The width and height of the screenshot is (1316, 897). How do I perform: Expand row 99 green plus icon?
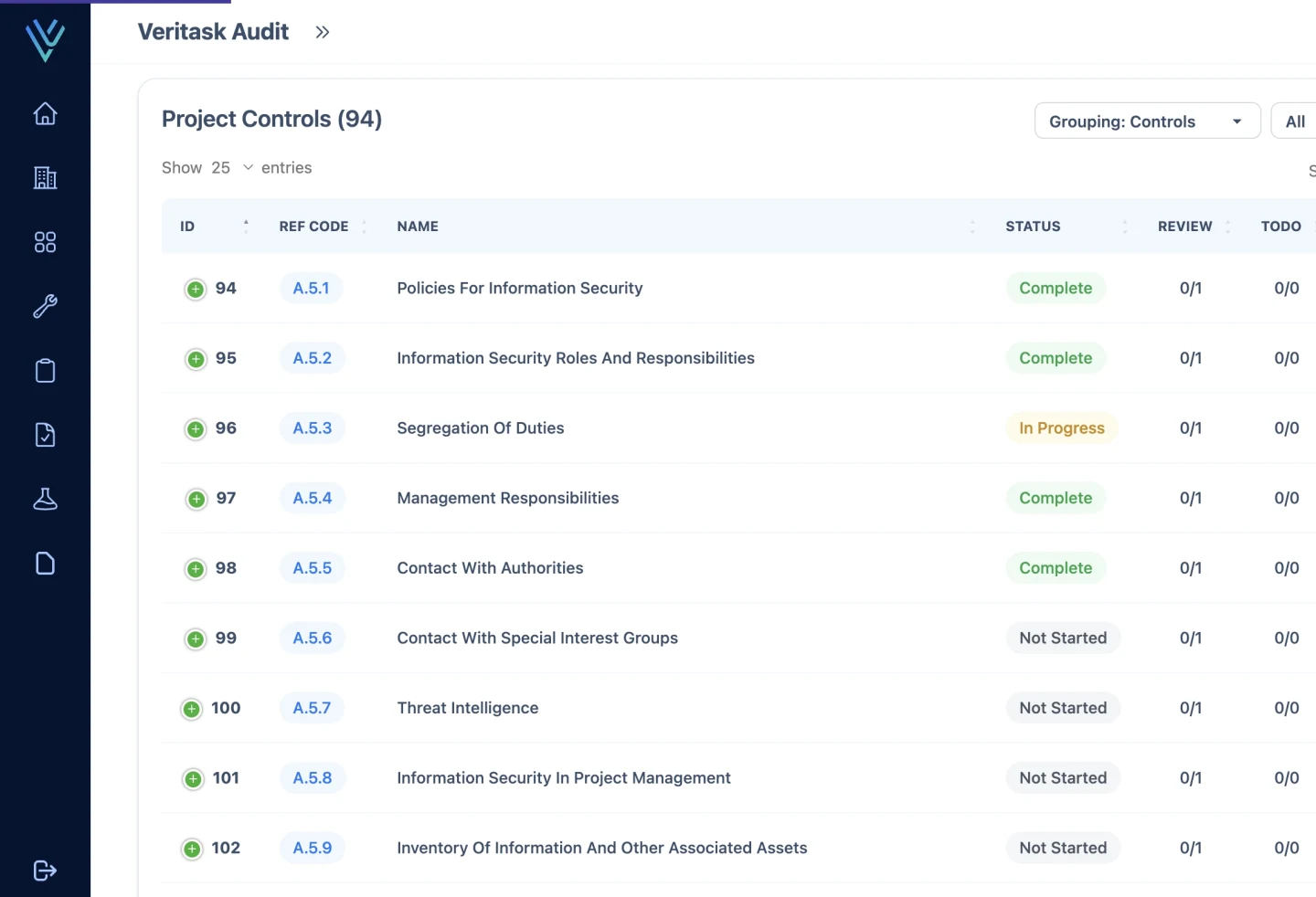(196, 639)
